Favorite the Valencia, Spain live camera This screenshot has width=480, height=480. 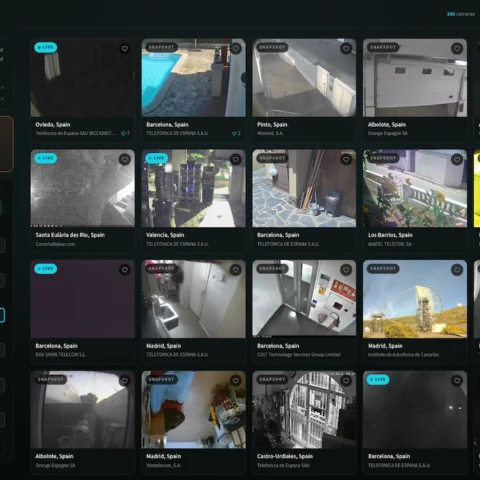235,160
